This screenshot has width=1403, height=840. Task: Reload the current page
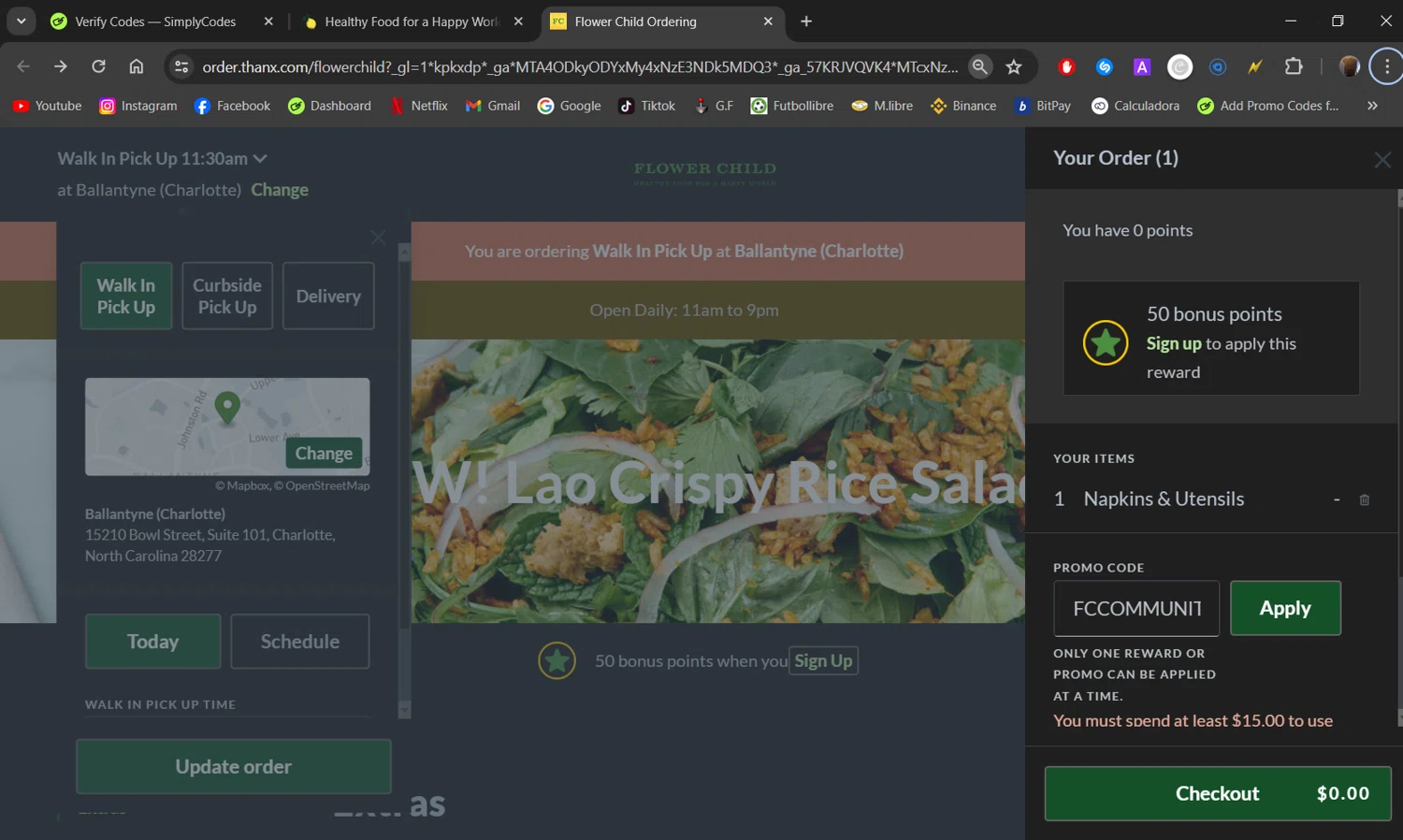pyautogui.click(x=98, y=66)
